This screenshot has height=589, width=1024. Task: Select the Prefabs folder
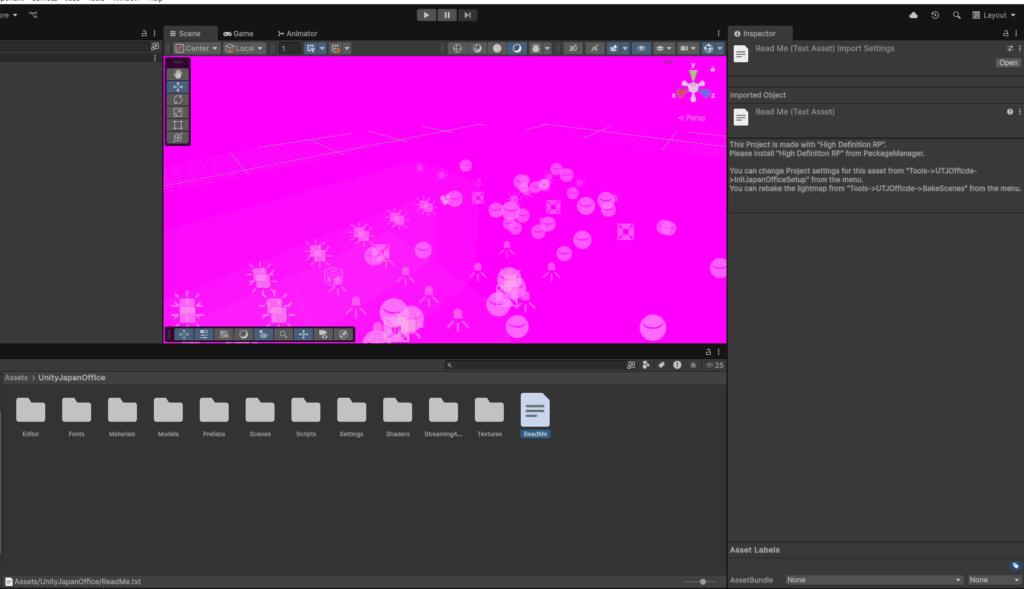coord(214,415)
